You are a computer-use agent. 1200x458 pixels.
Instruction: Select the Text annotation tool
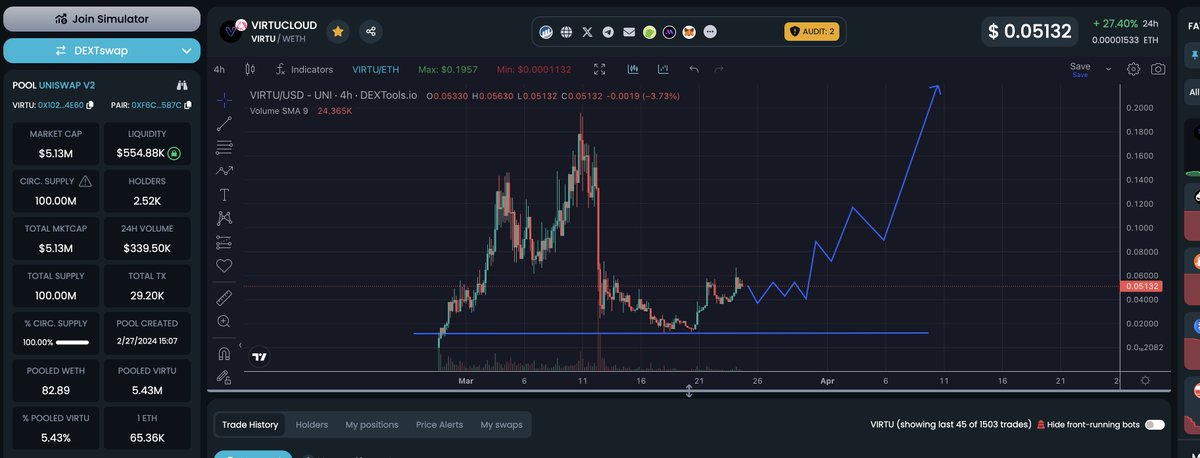point(224,194)
